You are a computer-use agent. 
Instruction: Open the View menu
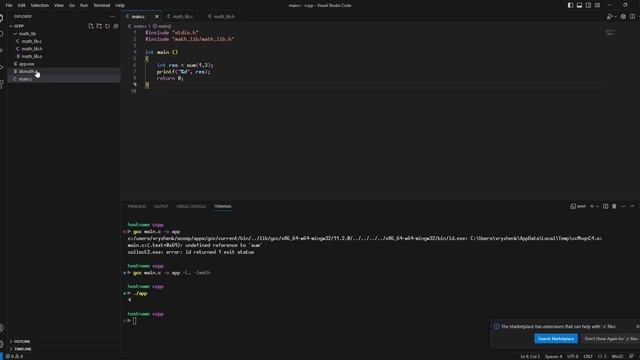(59, 5)
